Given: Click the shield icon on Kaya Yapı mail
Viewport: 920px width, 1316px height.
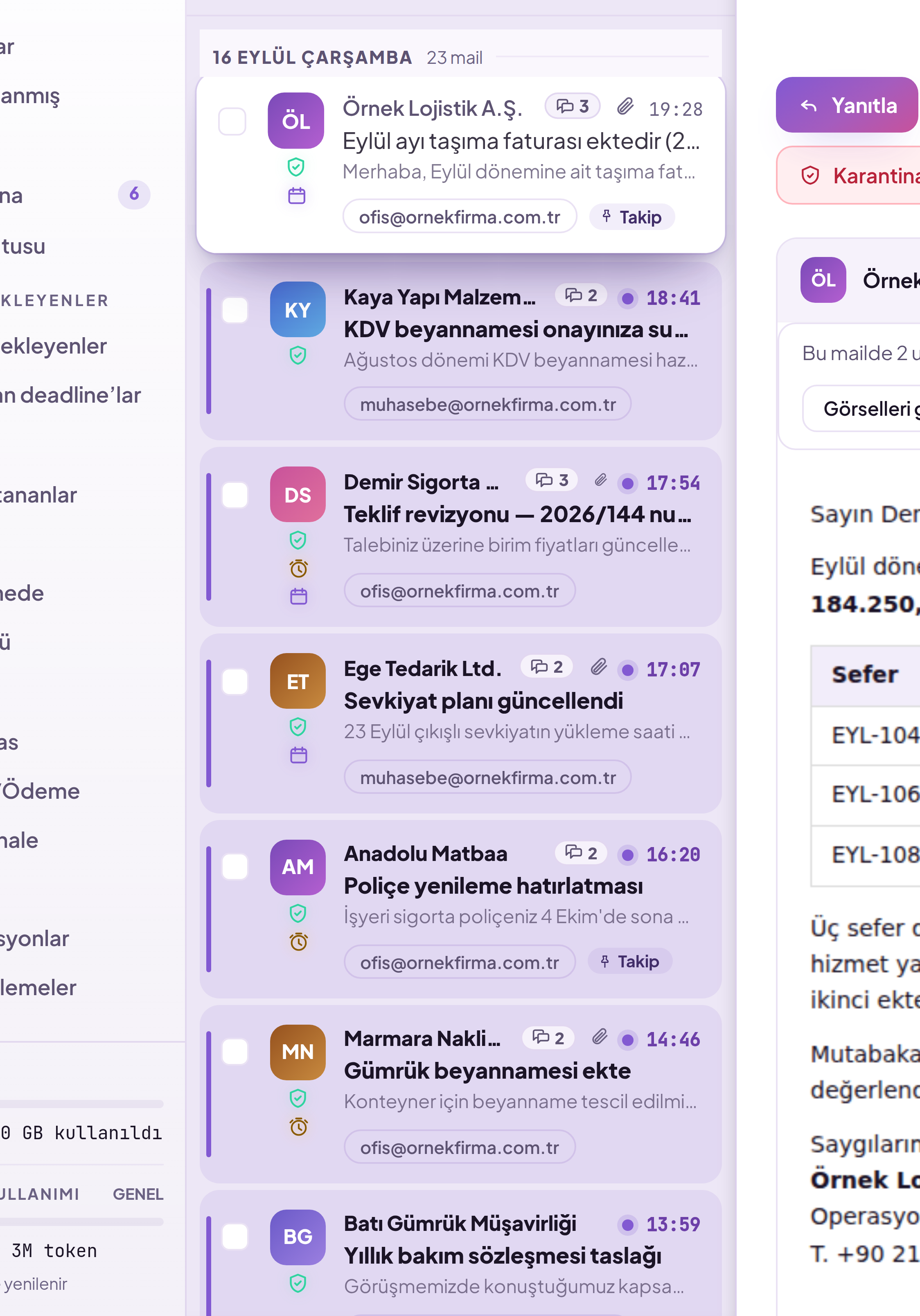Looking at the screenshot, I should (x=298, y=355).
